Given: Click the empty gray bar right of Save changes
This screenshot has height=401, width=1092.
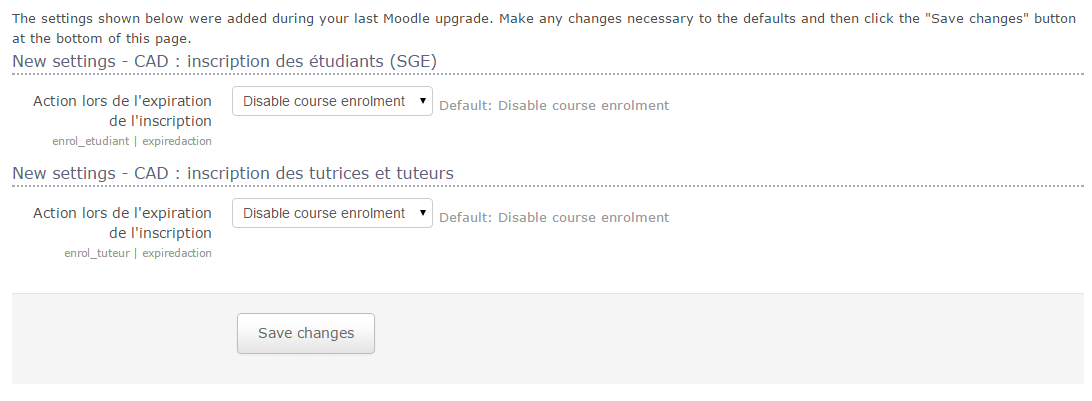Looking at the screenshot, I should click(700, 338).
